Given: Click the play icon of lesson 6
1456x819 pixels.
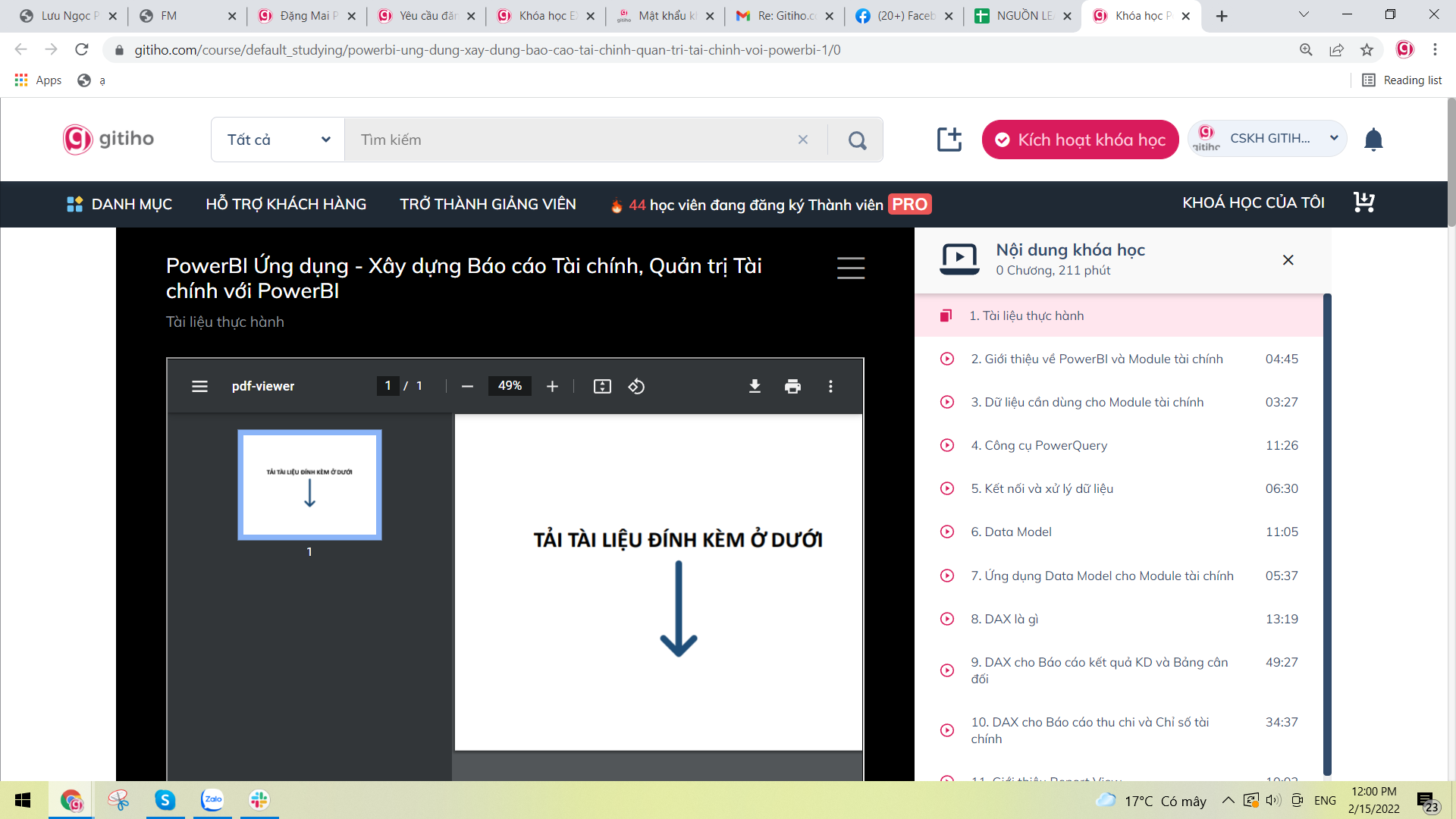Looking at the screenshot, I should tap(947, 532).
